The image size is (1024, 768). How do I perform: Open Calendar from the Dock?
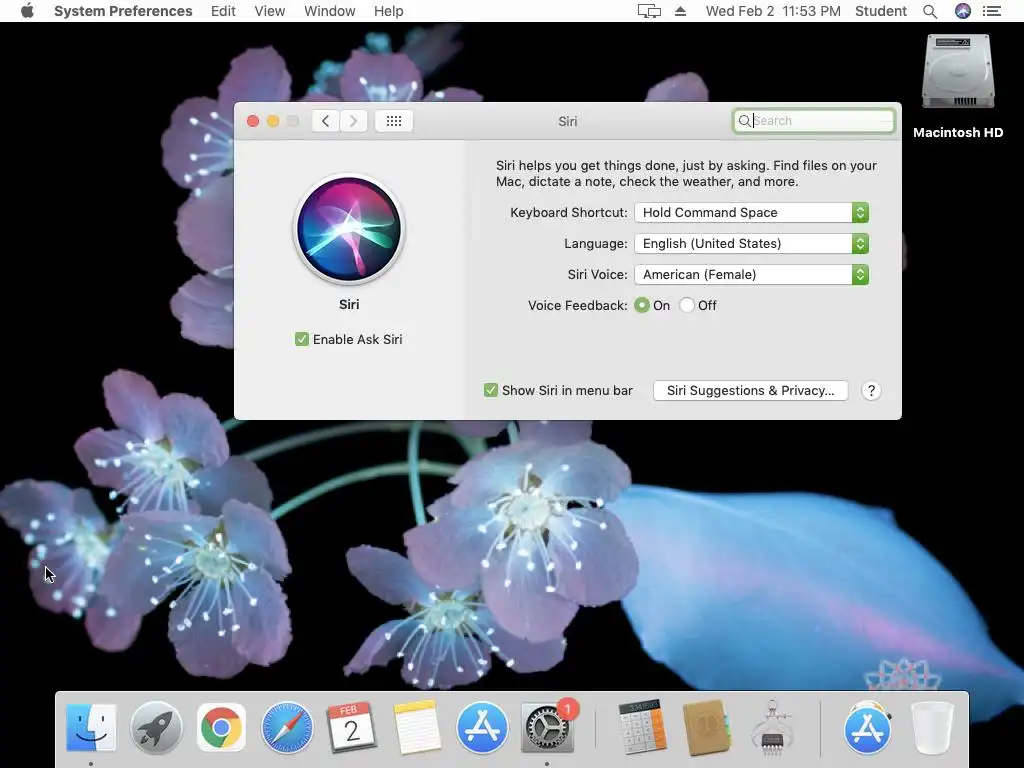pos(351,727)
